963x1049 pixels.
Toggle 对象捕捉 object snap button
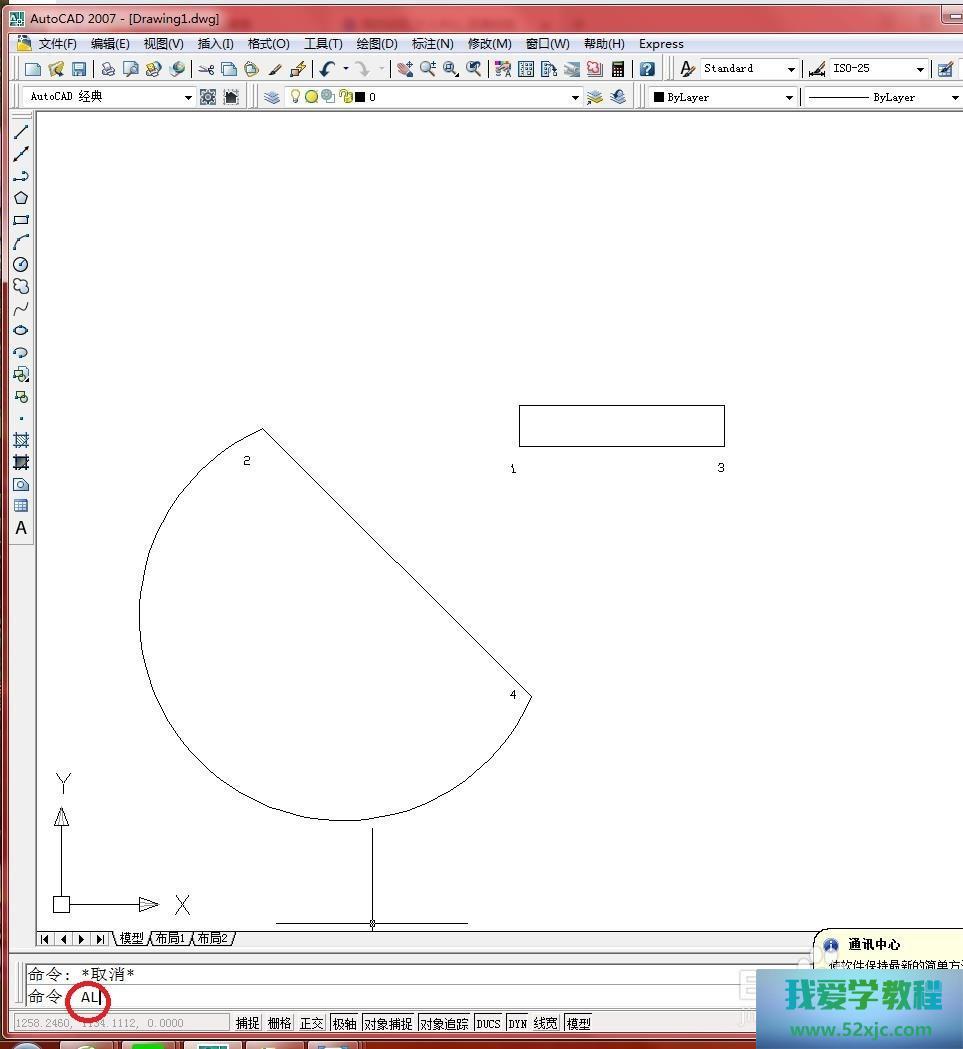pyautogui.click(x=388, y=1023)
